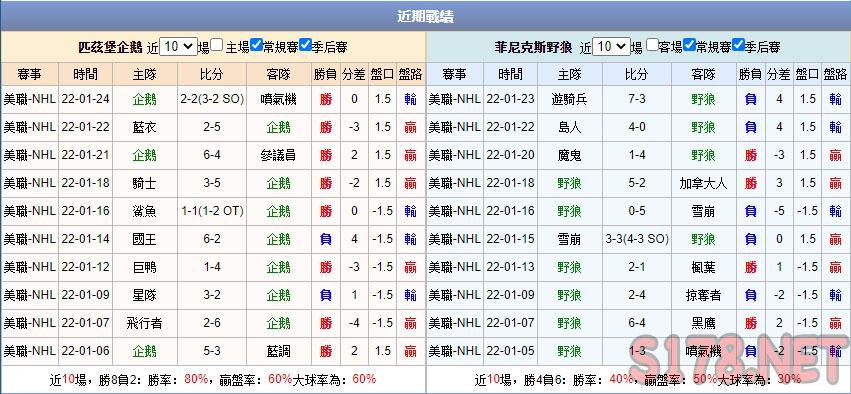851x394 pixels.
Task: Click 參議員 away team on 22-01-21 row
Action: (x=278, y=155)
